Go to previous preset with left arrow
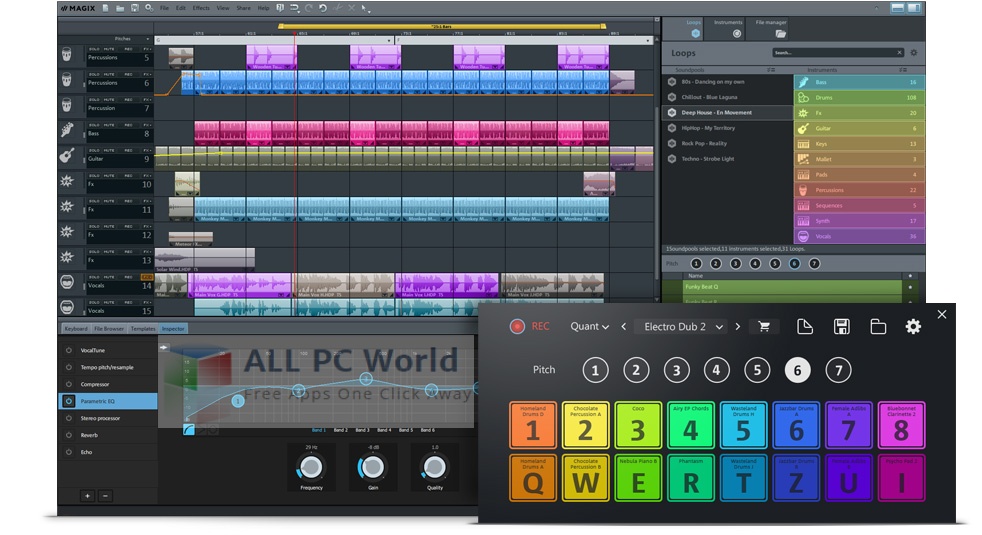 pyautogui.click(x=624, y=326)
